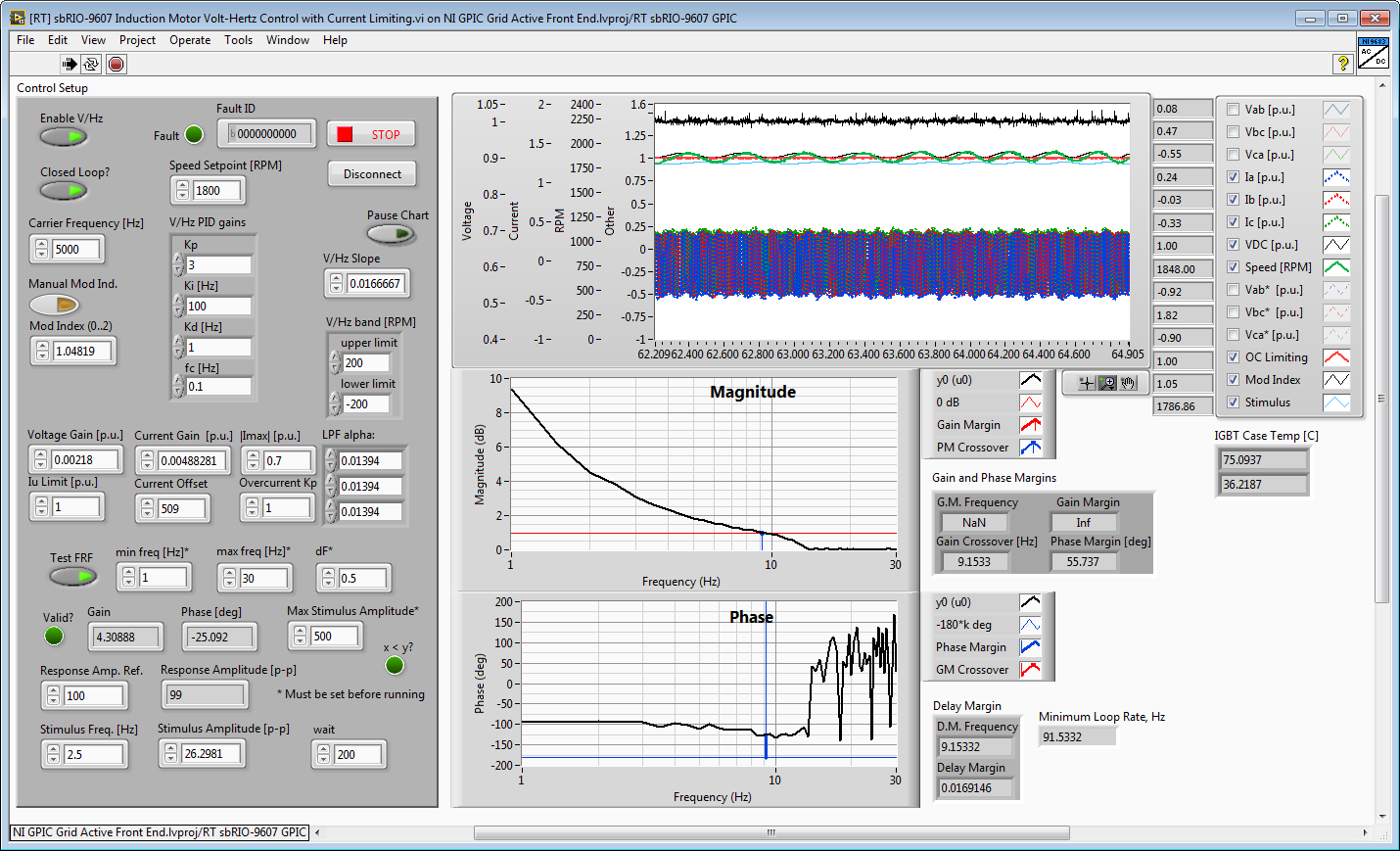Screen dimensions: 1400x851
Task: Click the Carrier Frequency [Hz] stepper arrows
Action: [x=41, y=250]
